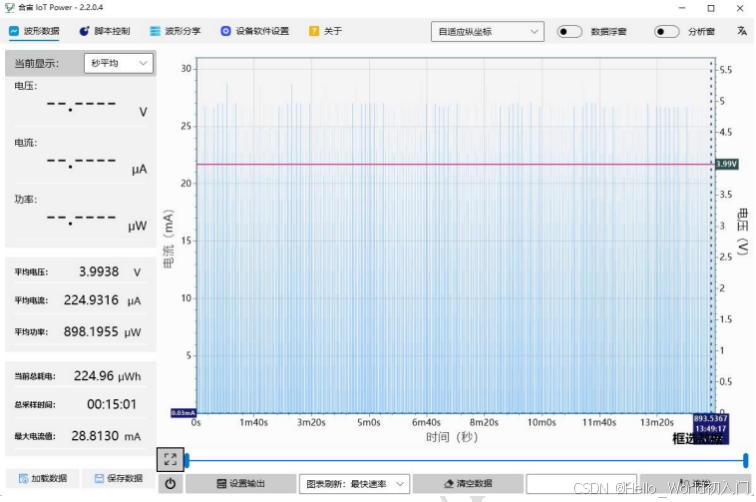The image size is (756, 502).
Task: Click the language translation icon
Action: pyautogui.click(x=742, y=31)
